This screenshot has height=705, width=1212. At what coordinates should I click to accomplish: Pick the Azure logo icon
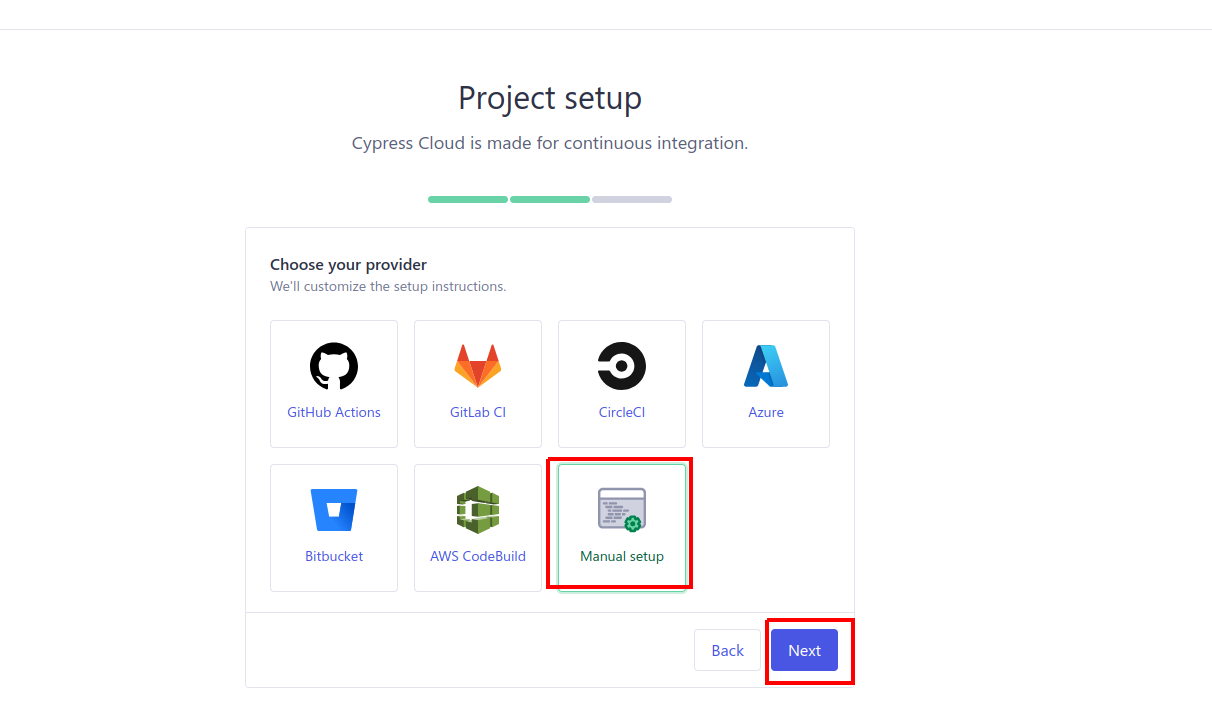[x=766, y=366]
